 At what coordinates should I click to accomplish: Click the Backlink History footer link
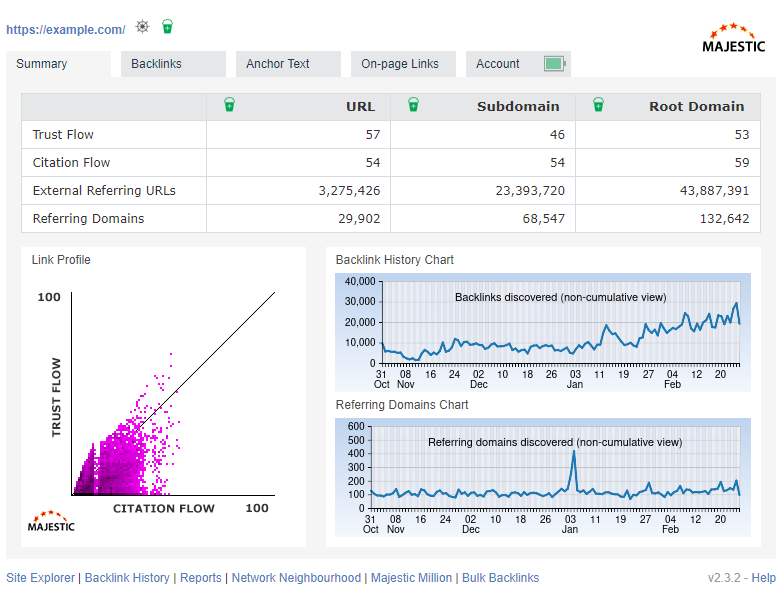127,578
